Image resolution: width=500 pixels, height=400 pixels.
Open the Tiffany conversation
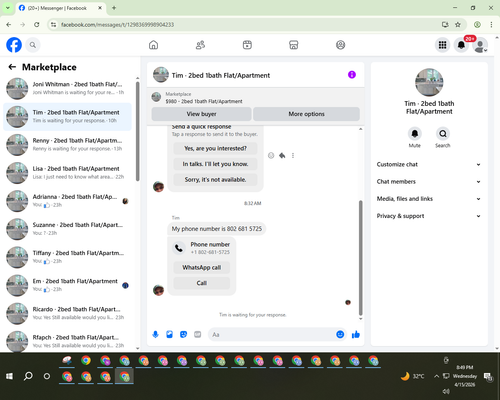pyautogui.click(x=67, y=257)
